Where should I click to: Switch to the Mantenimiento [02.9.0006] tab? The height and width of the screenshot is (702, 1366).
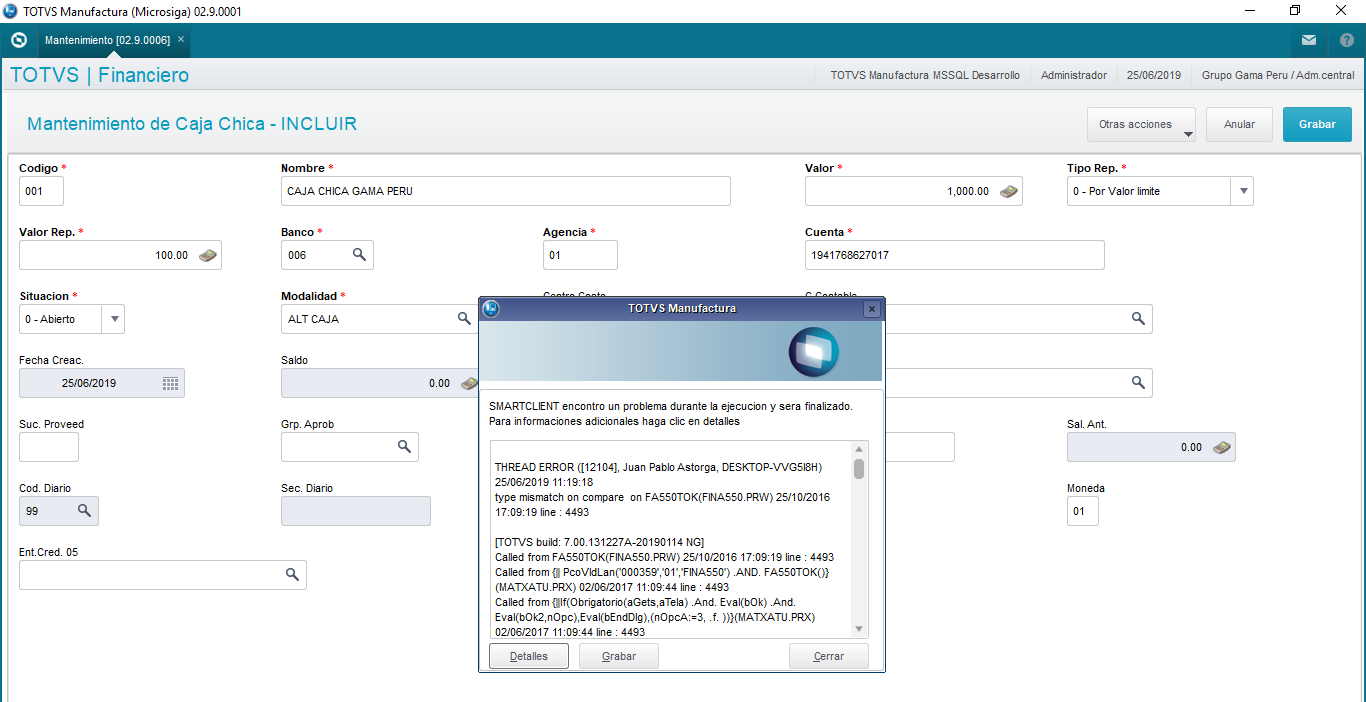107,40
